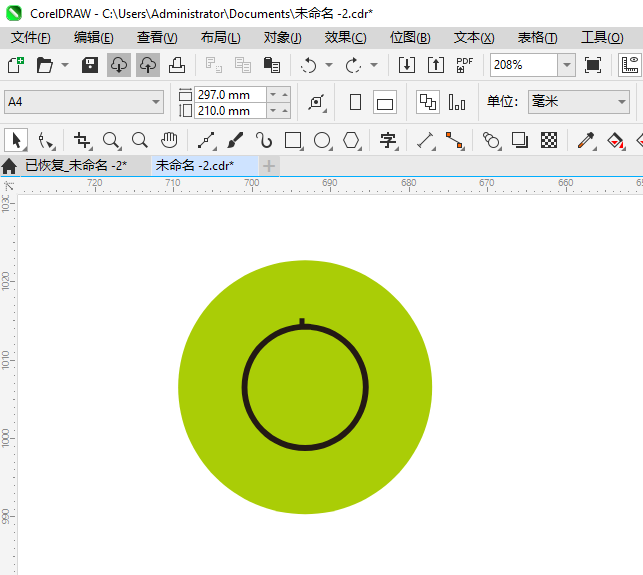Screen dimensions: 643x575
Task: Open the 文件(F) menu
Action: pyautogui.click(x=31, y=38)
